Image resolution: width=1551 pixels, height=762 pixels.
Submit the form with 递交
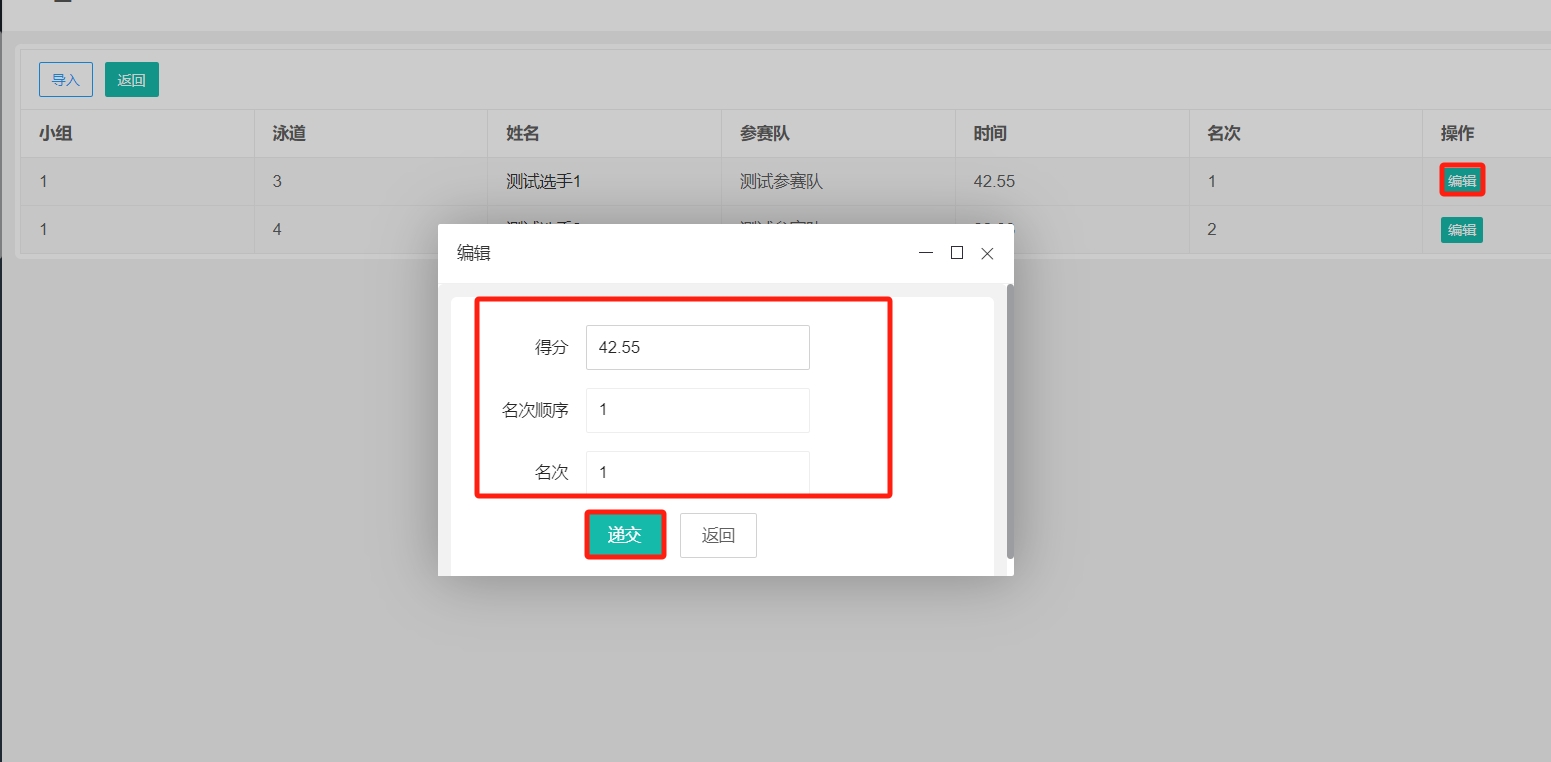coord(625,535)
